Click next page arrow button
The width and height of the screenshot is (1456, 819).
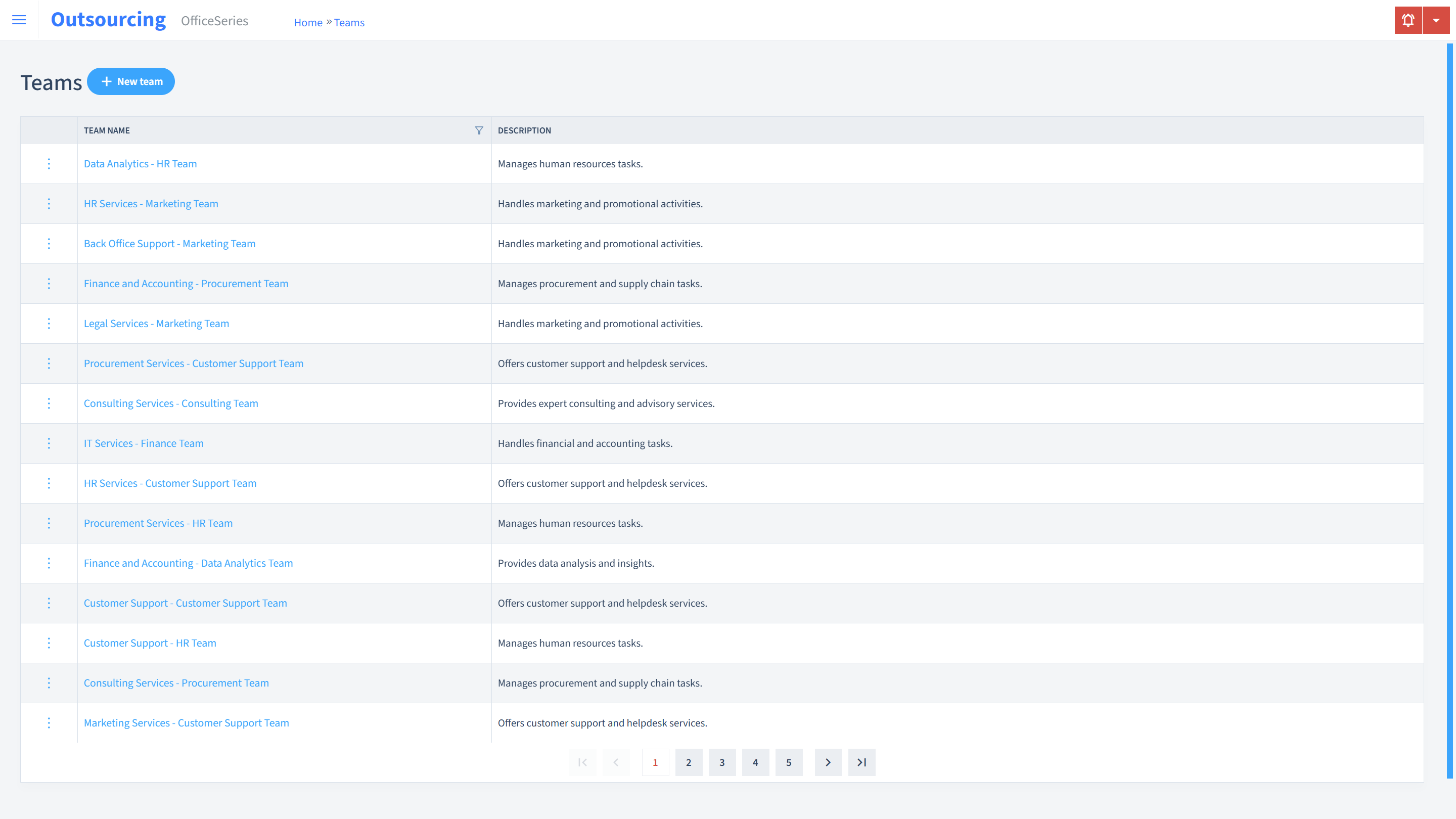pos(828,762)
